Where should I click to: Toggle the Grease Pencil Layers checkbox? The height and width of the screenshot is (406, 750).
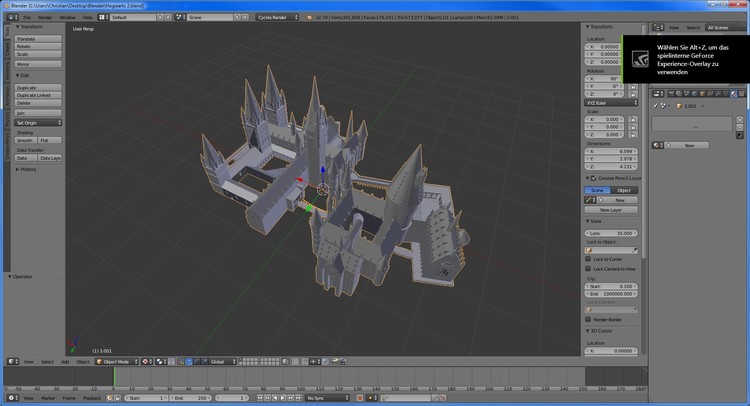tap(594, 178)
